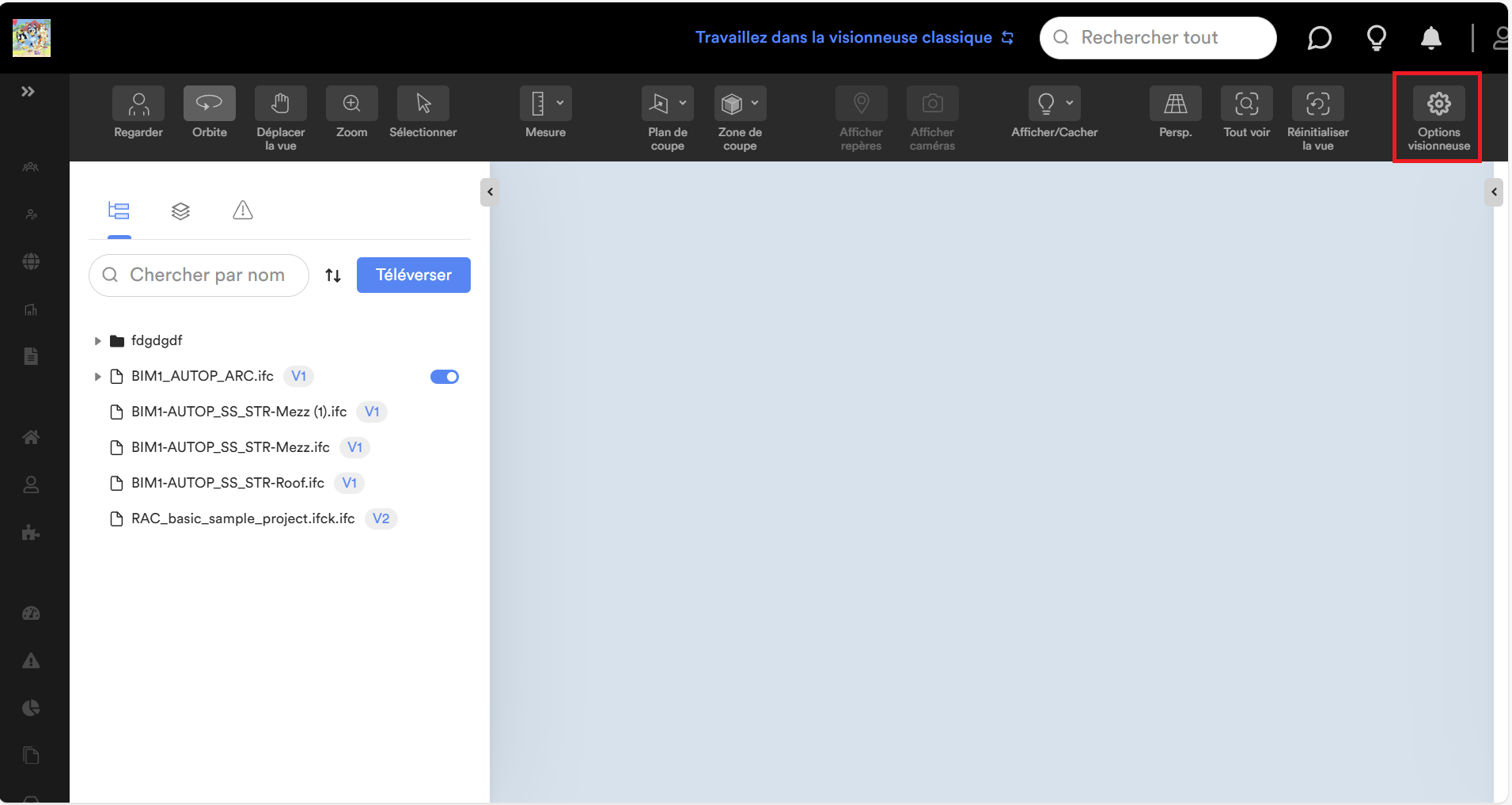
Task: Select BIM1_AUTOP_ARC.ifc file
Action: pos(203,376)
